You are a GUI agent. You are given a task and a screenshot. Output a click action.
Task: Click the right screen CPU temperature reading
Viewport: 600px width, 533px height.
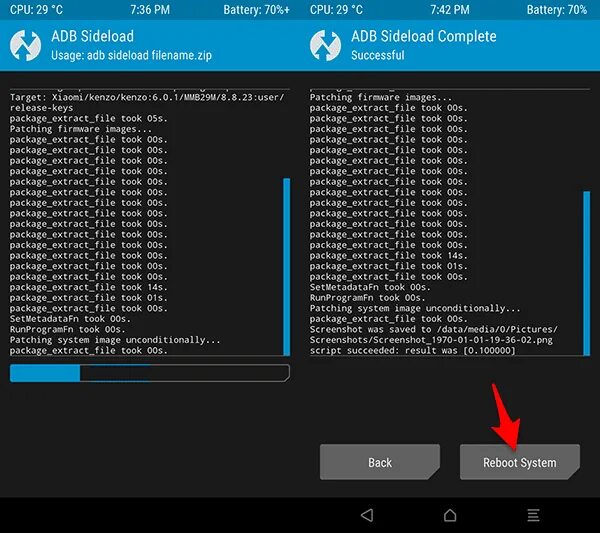click(336, 10)
